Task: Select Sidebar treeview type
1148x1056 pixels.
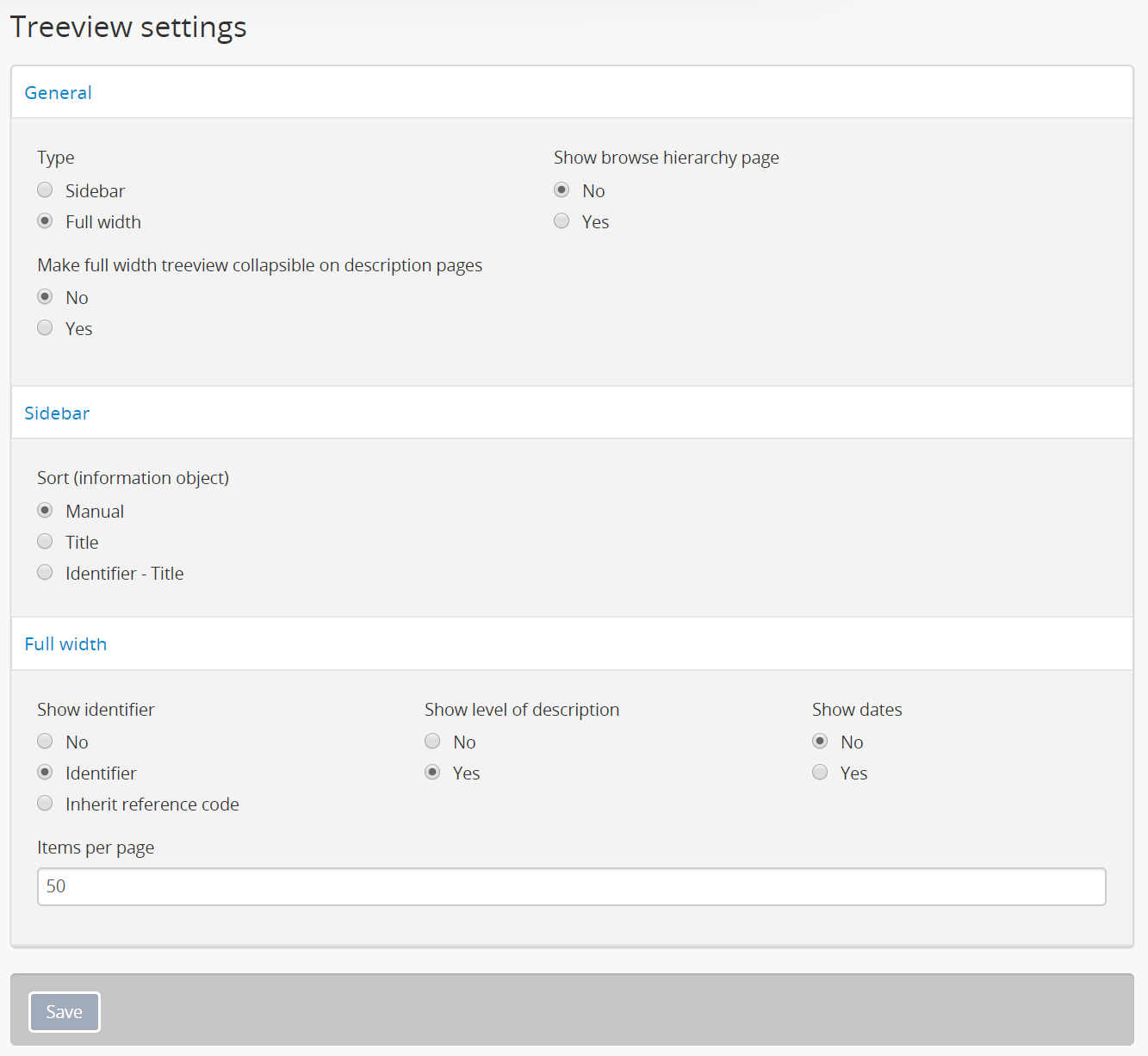Action: tap(46, 190)
